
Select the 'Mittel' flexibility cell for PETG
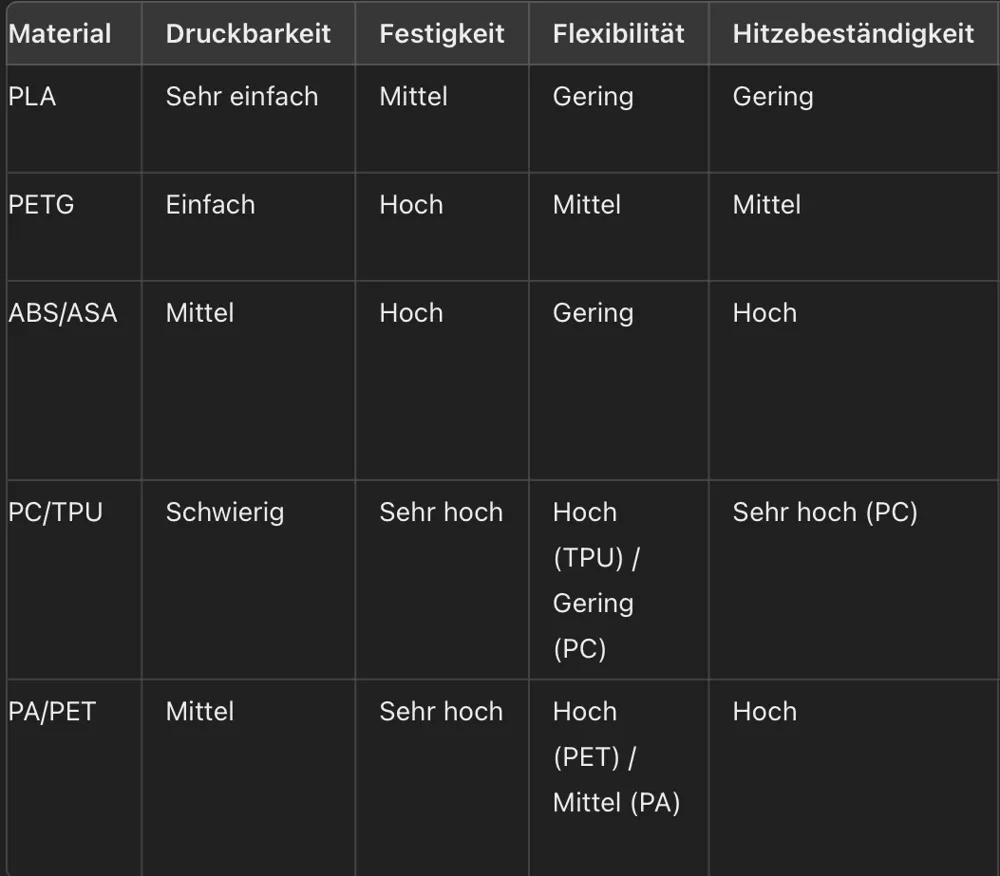(619, 227)
